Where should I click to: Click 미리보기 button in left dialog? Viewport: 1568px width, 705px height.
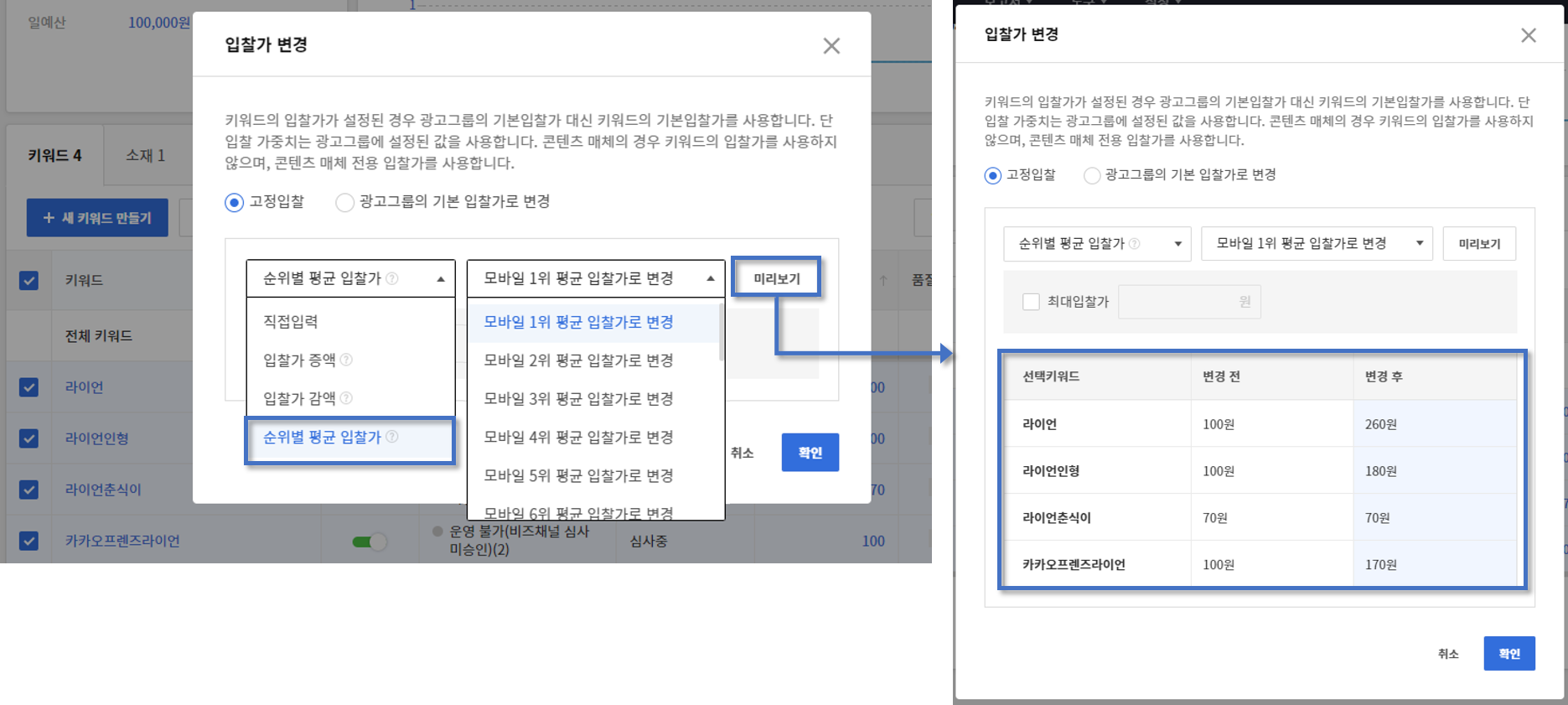(776, 278)
